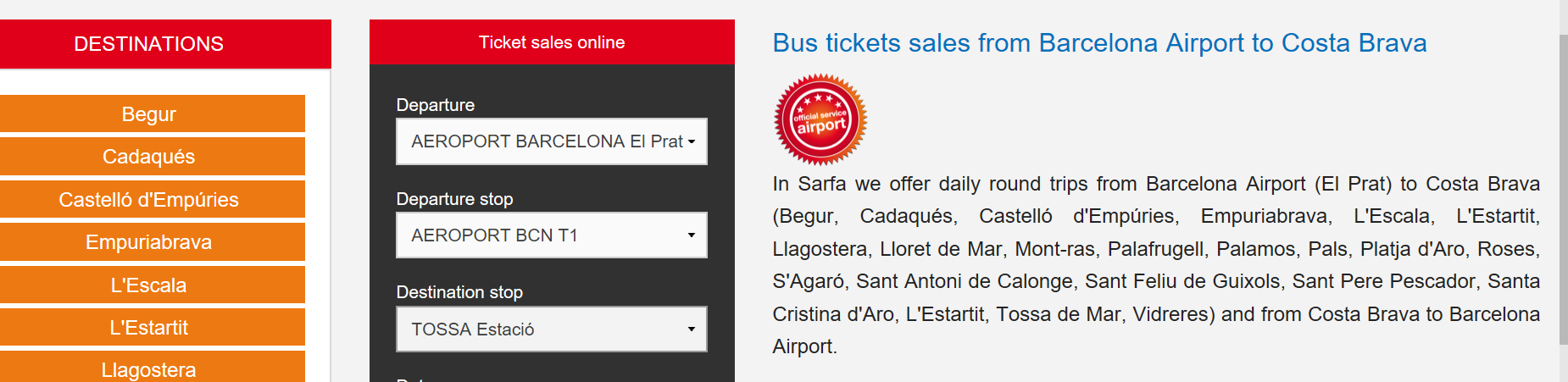Click the Departure field label
Viewport: 1568px width, 382px height.
(x=436, y=105)
